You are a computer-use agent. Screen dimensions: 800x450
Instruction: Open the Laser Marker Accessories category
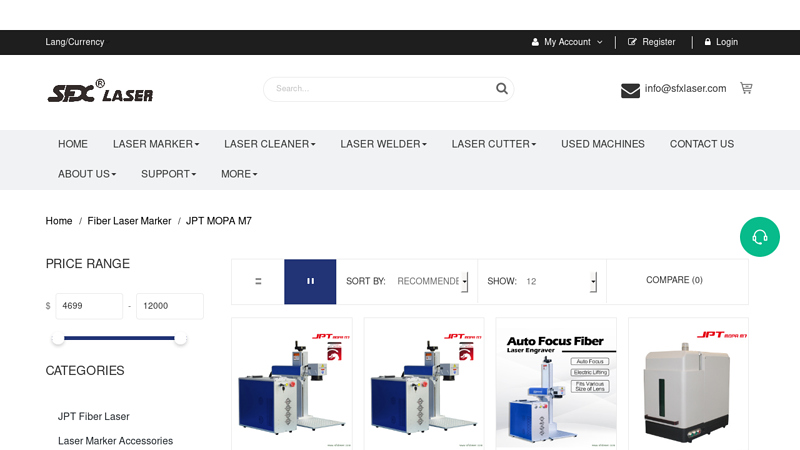pyautogui.click(x=115, y=441)
